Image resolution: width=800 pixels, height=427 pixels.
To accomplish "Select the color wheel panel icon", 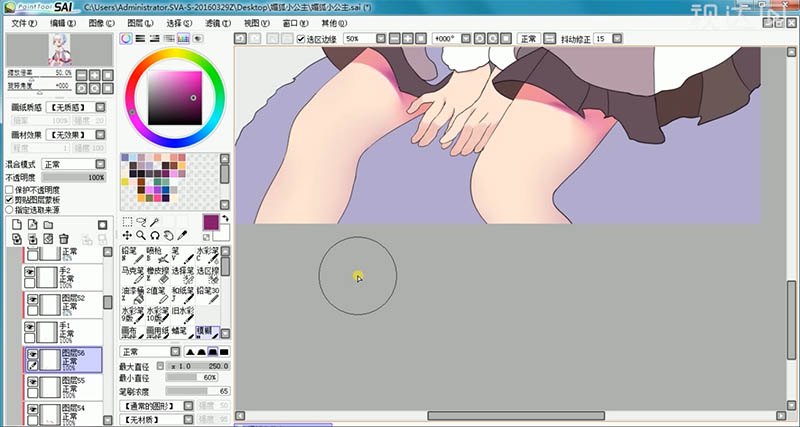I will pos(126,39).
